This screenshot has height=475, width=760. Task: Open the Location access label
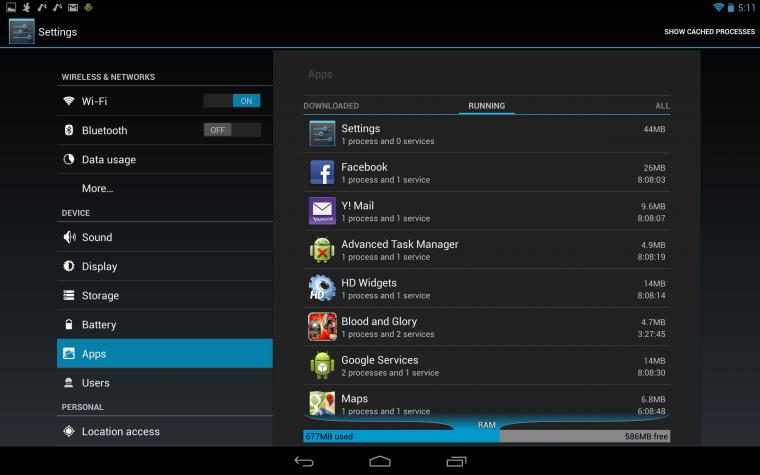pyautogui.click(x=121, y=431)
